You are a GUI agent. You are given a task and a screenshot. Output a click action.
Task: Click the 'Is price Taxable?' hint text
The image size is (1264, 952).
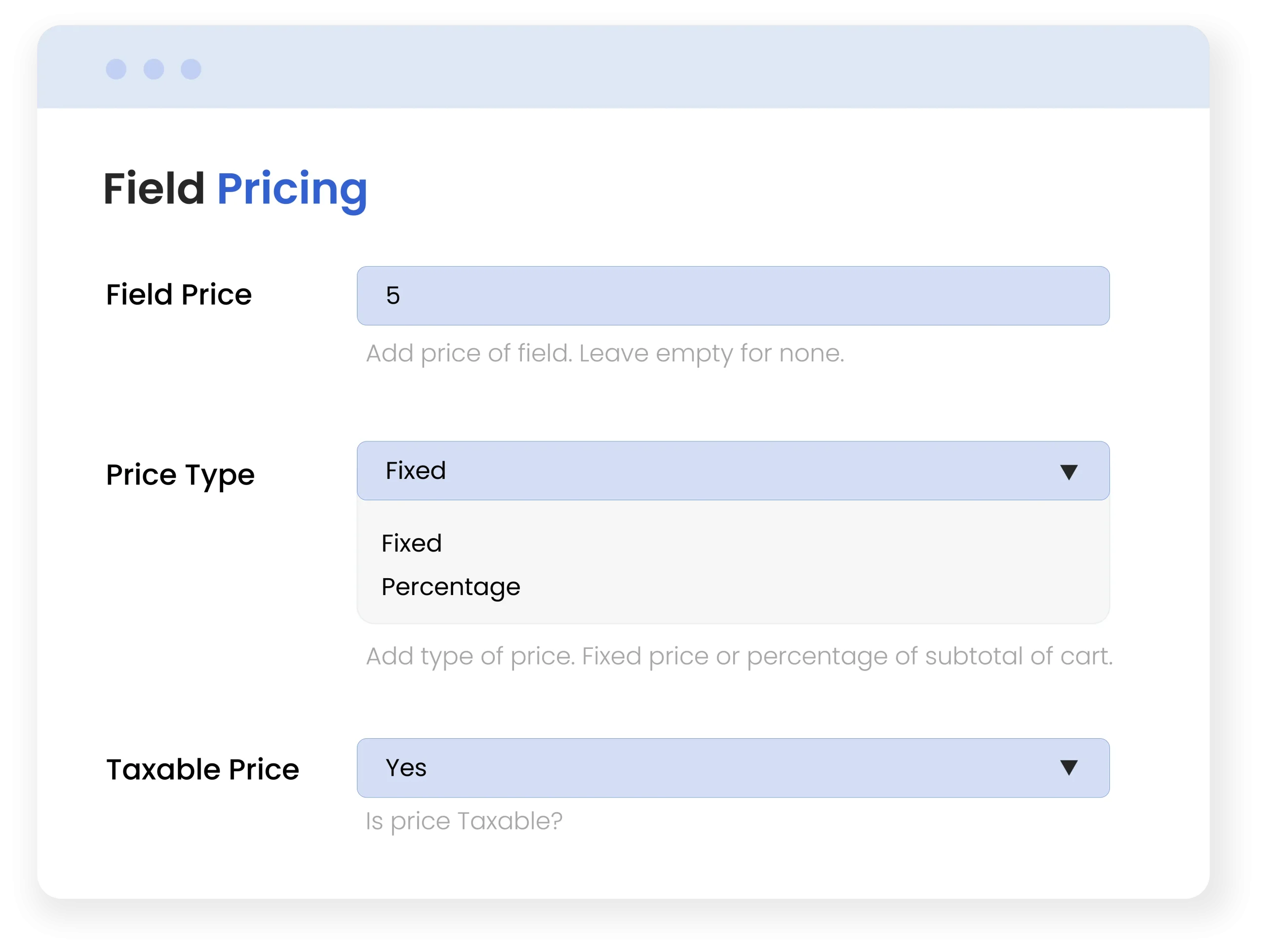[x=464, y=821]
